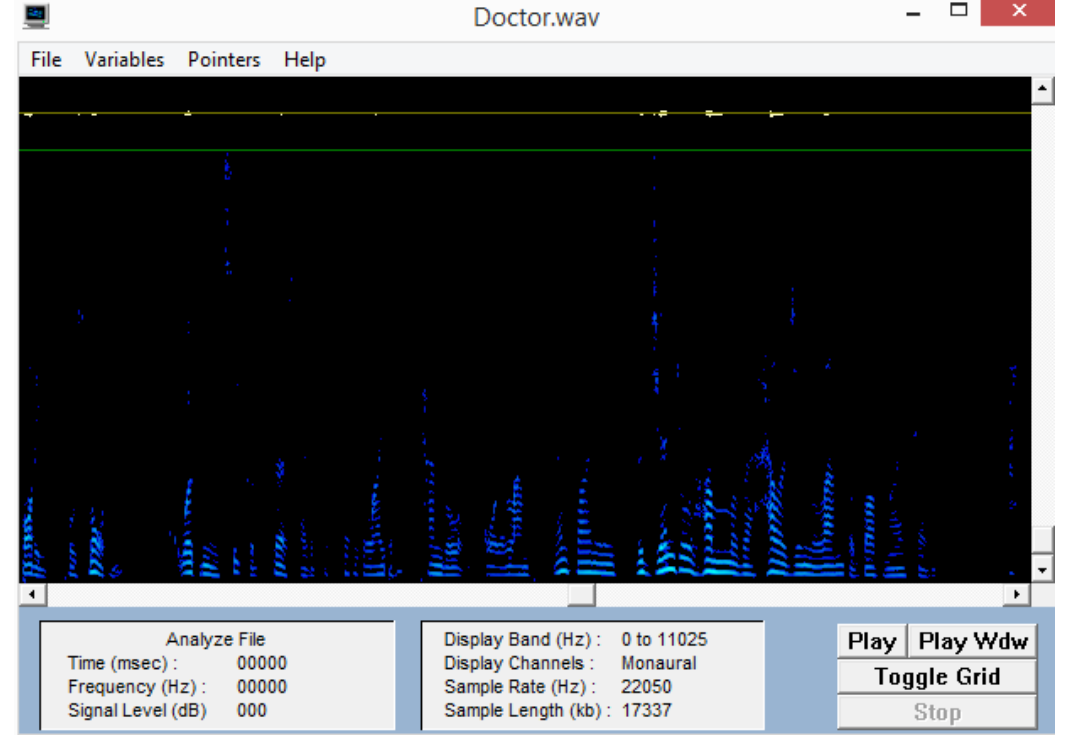Open the Pointers menu

[223, 60]
